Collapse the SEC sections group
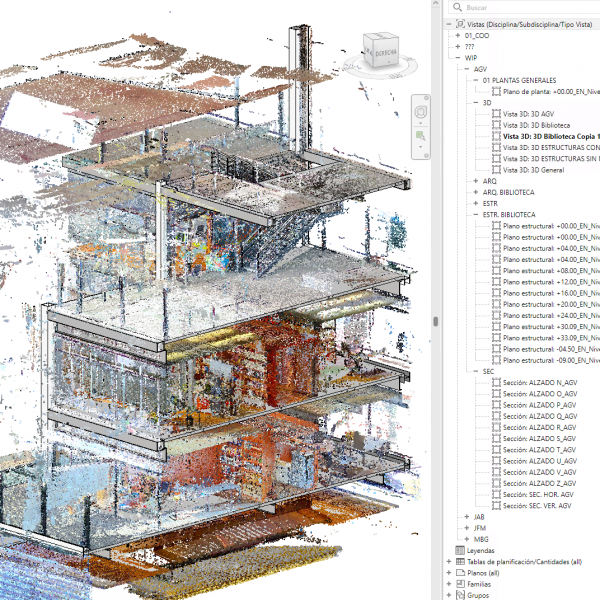 476,371
